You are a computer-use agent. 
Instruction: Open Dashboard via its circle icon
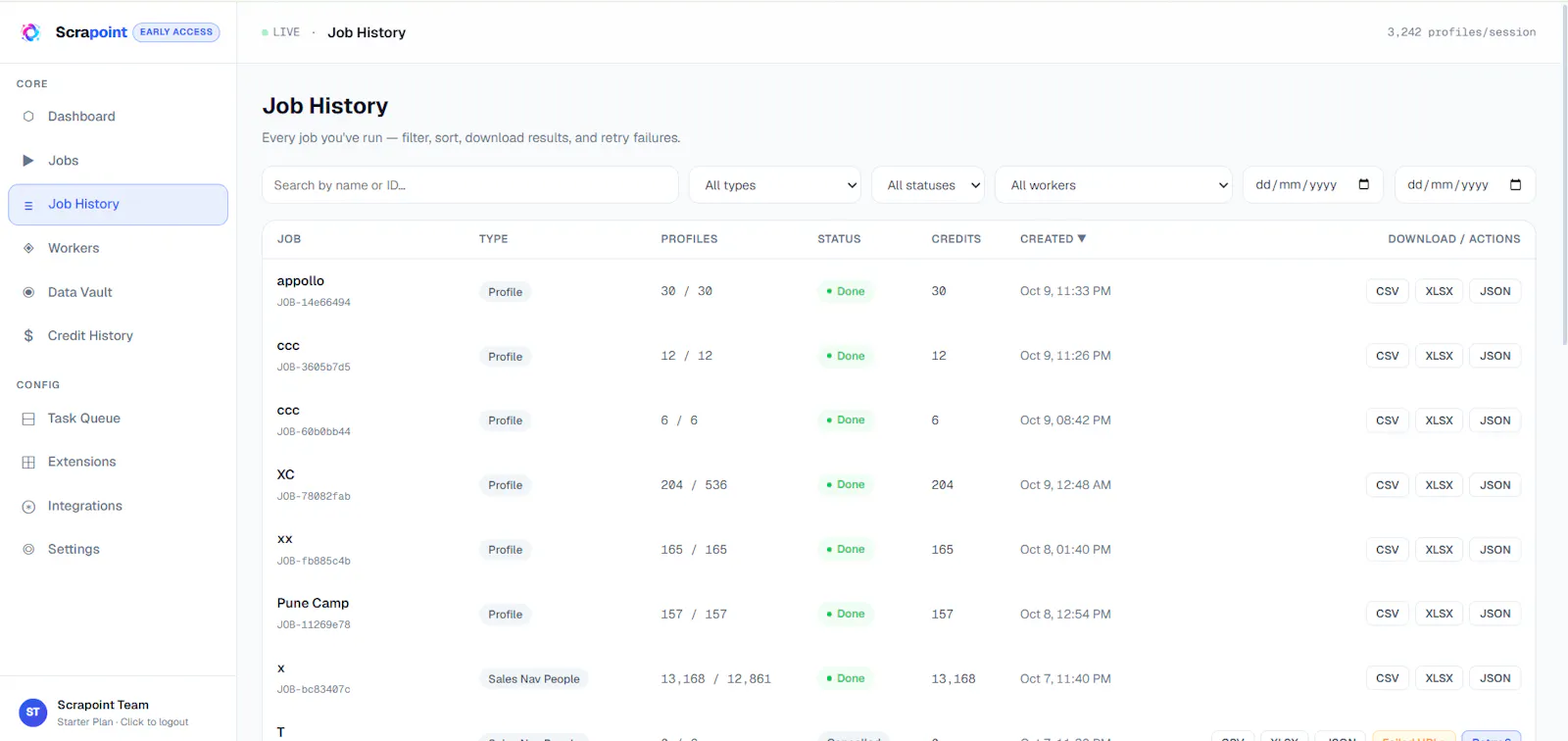point(28,117)
